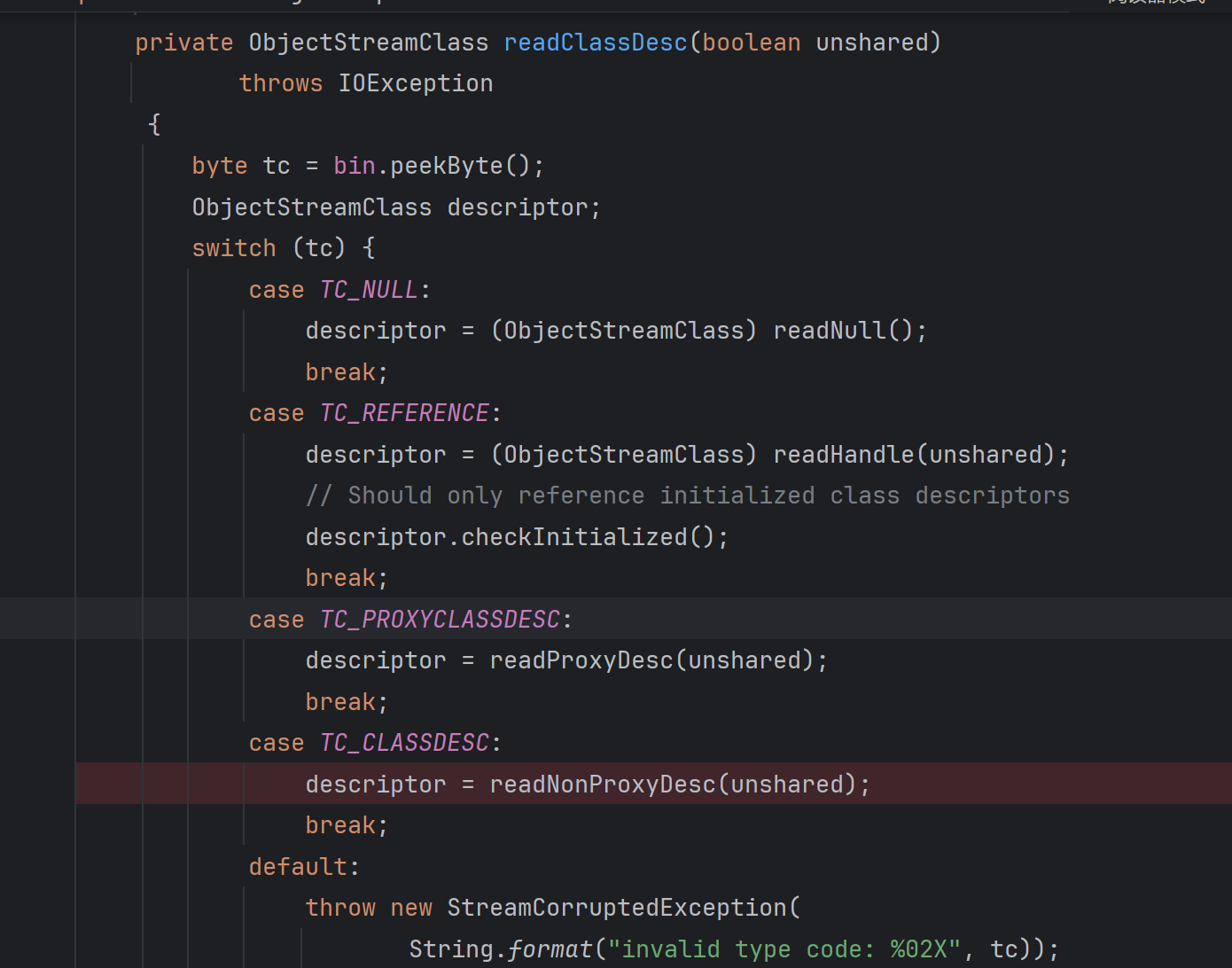Click IOException in the throws clause
This screenshot has height=968, width=1232.
click(415, 83)
